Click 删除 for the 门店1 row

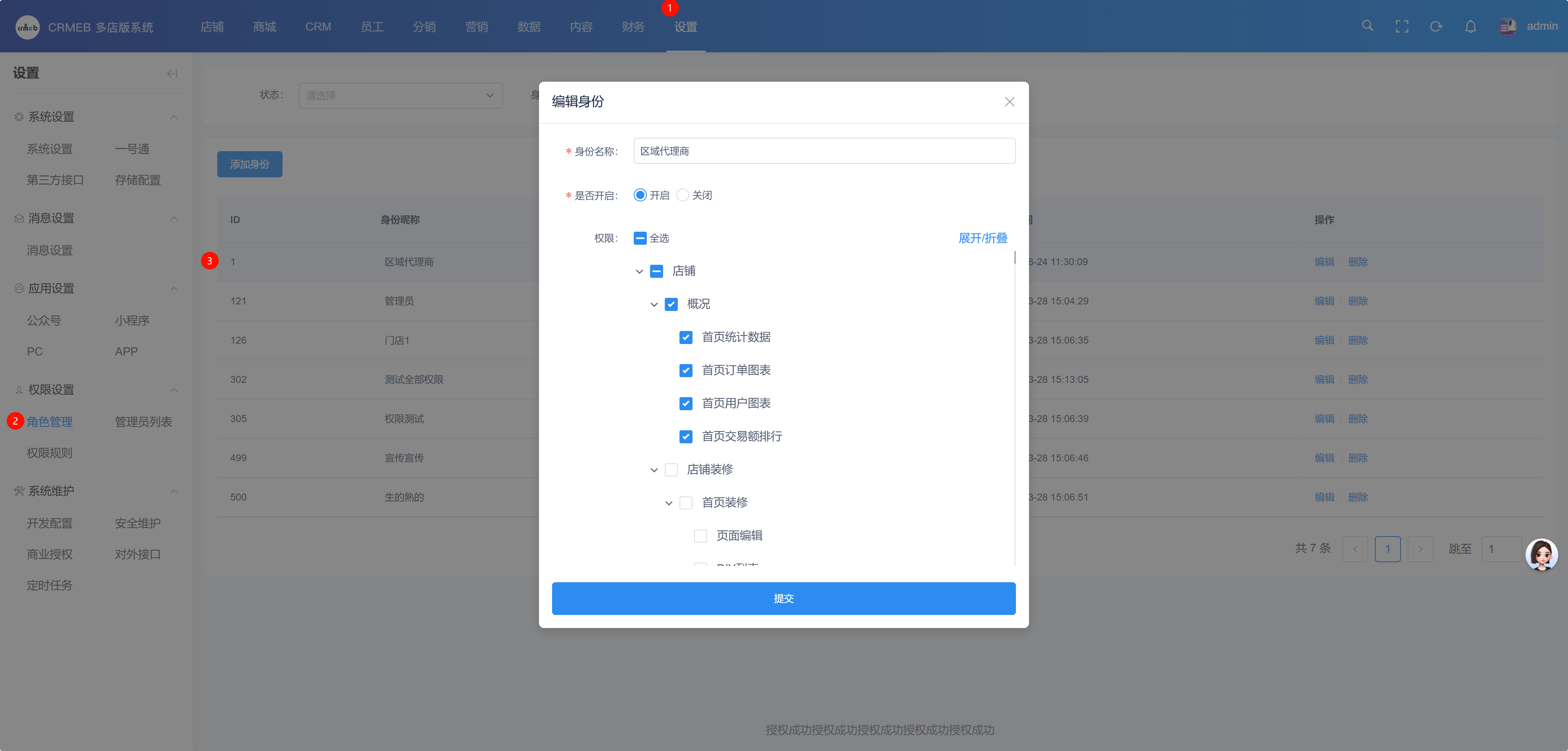point(1357,340)
